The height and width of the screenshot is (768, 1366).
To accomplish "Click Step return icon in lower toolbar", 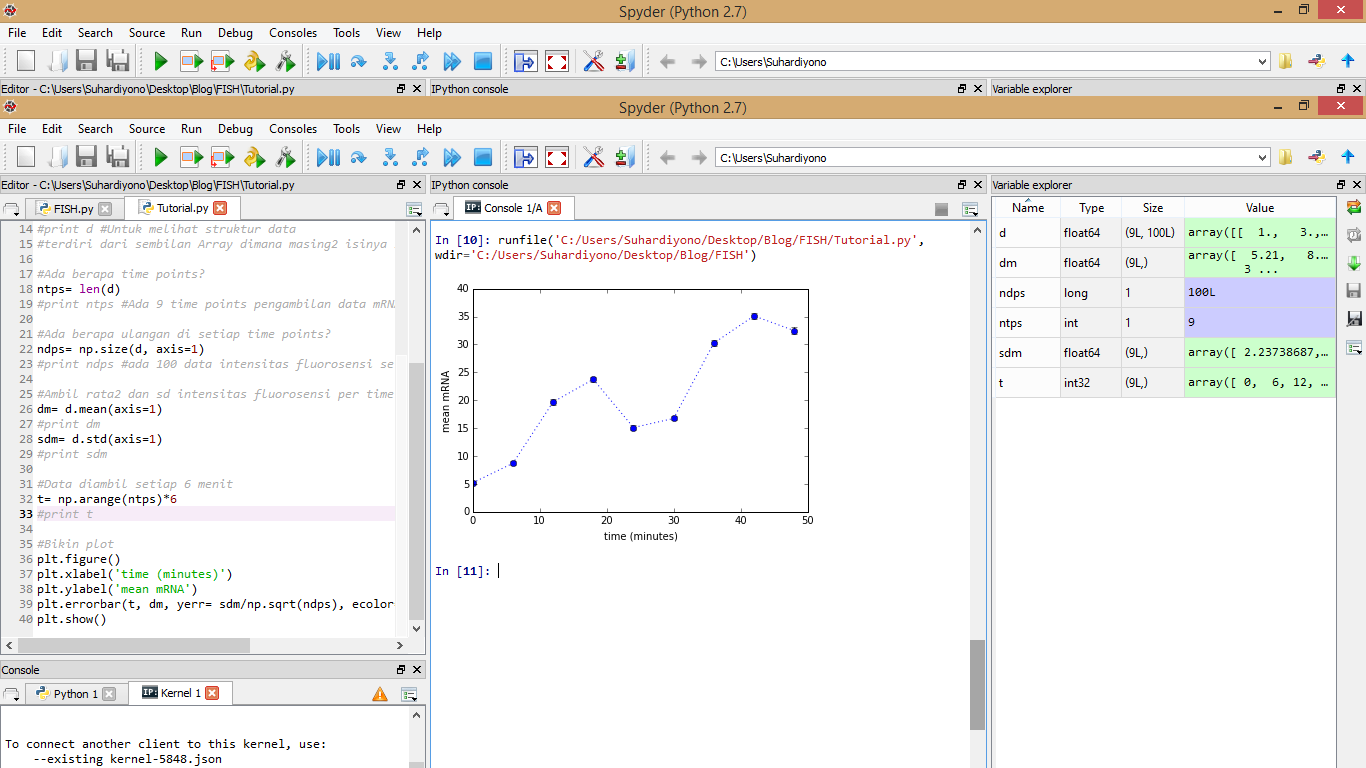I will click(x=421, y=157).
